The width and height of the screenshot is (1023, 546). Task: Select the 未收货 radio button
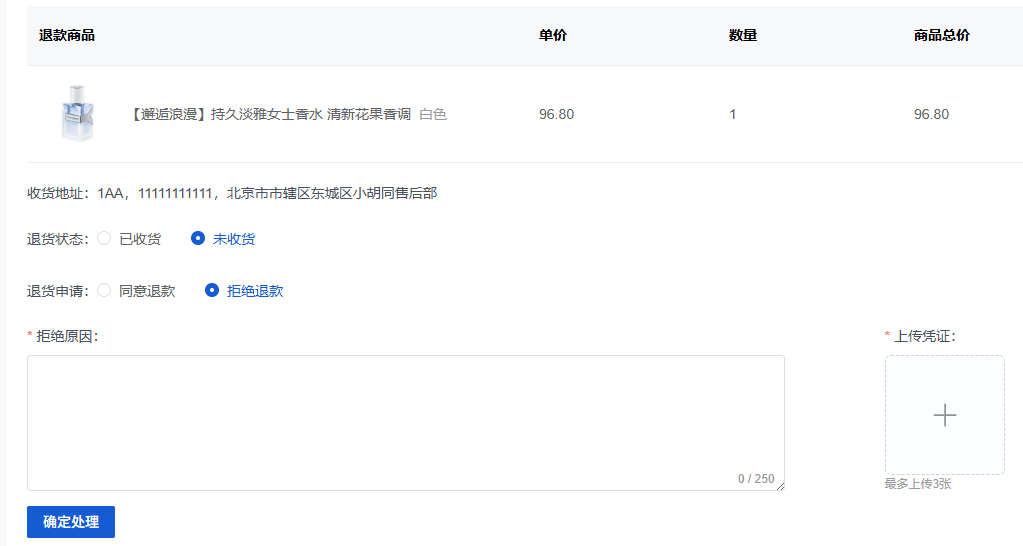198,239
